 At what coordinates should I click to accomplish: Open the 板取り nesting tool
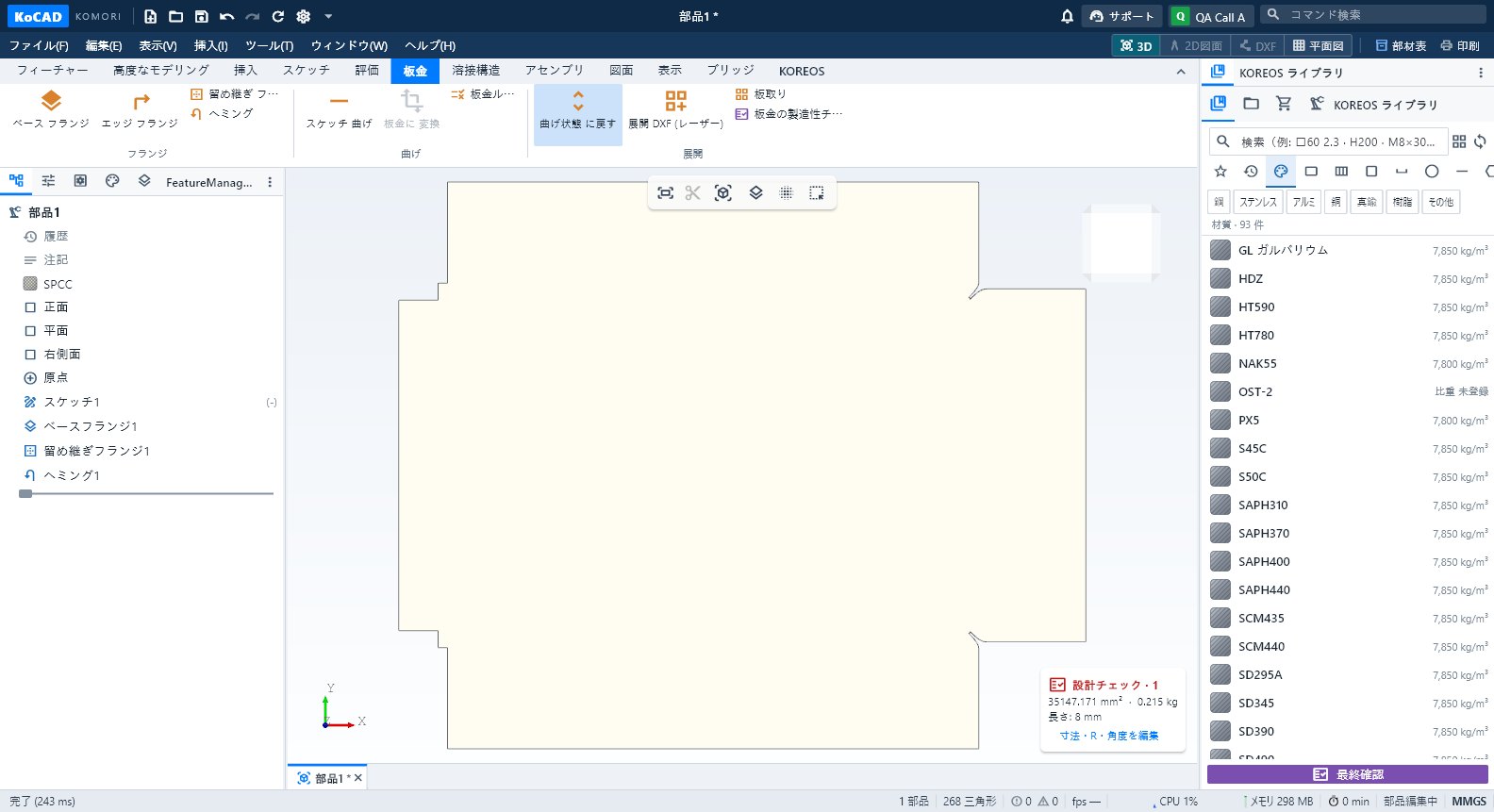[761, 94]
